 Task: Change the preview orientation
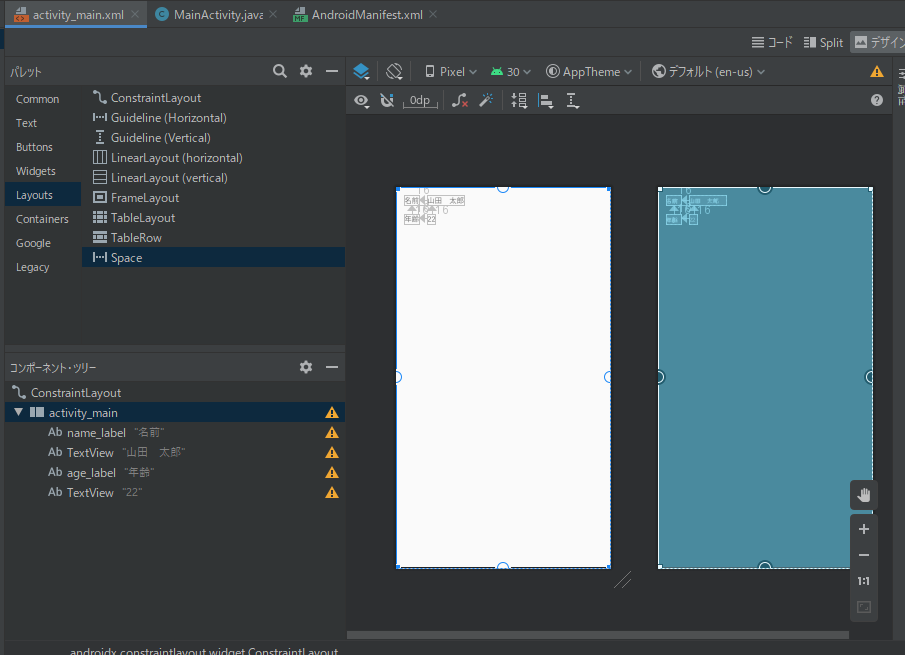coord(394,72)
